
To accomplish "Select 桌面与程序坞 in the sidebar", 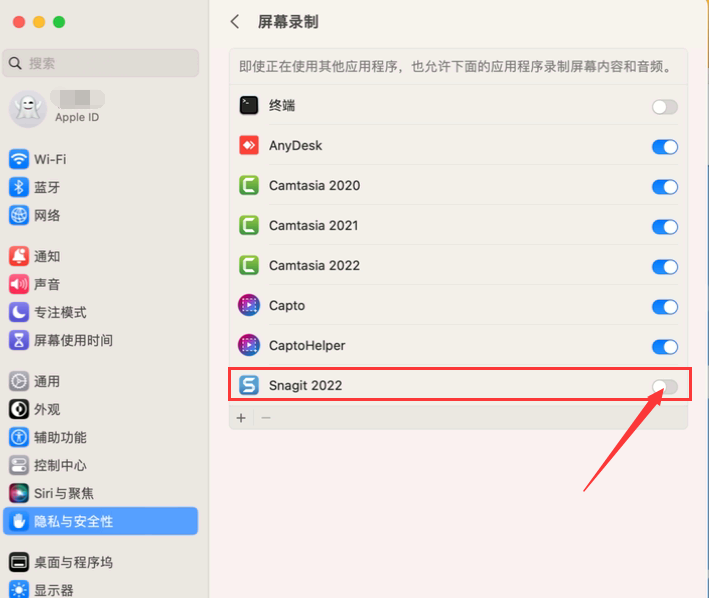I will (x=73, y=562).
